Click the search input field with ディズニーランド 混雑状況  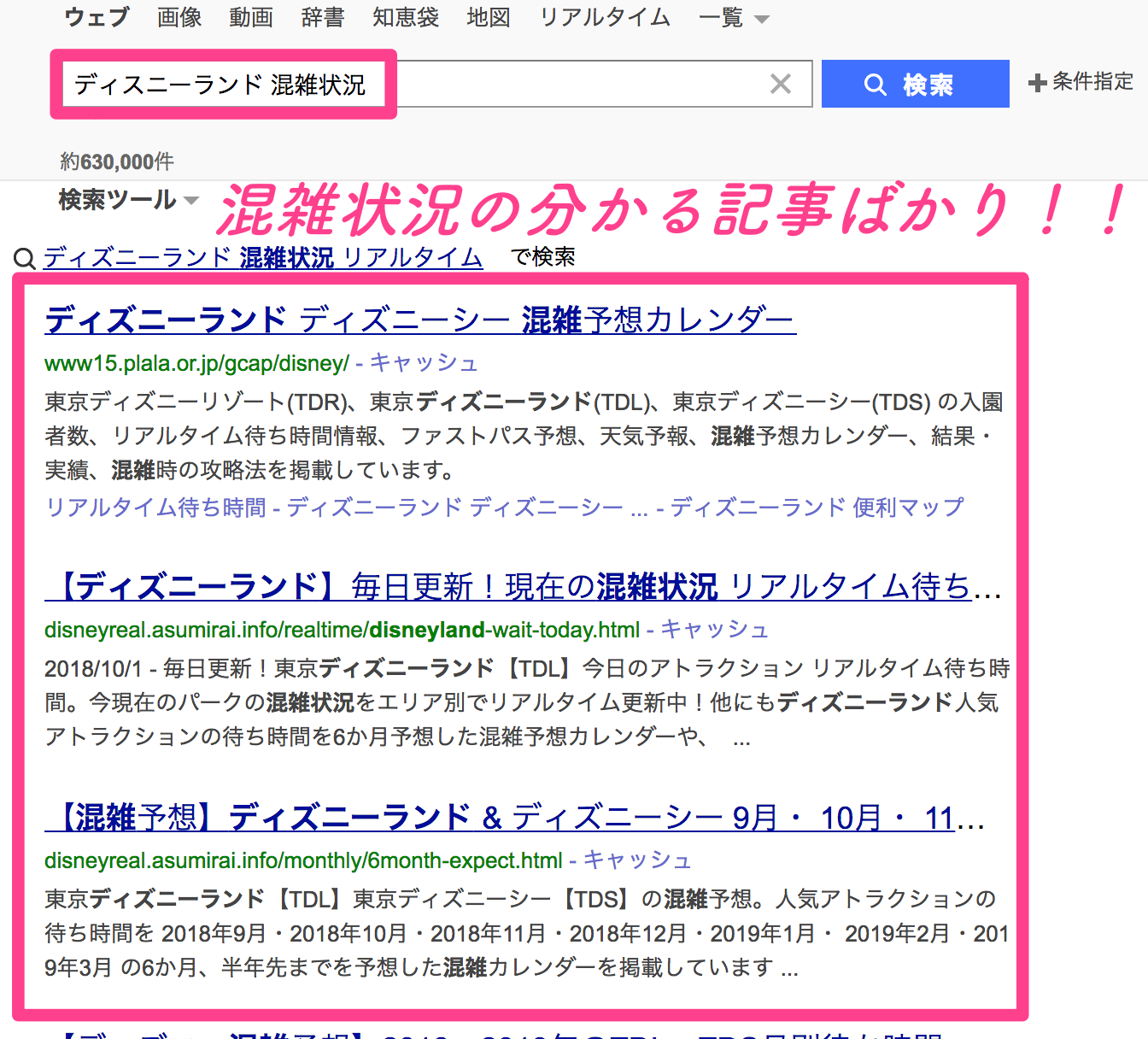tap(431, 84)
